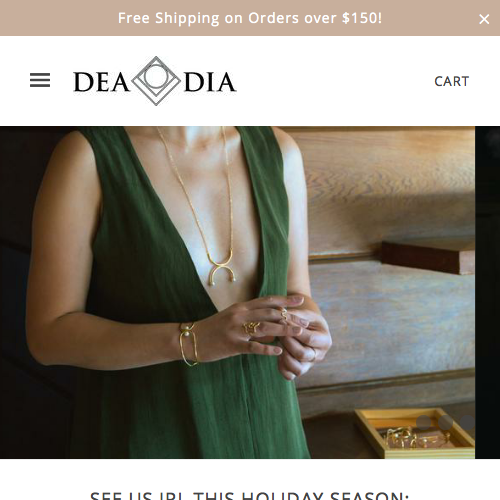Open the CART link
The image size is (500, 500).
pos(452,81)
